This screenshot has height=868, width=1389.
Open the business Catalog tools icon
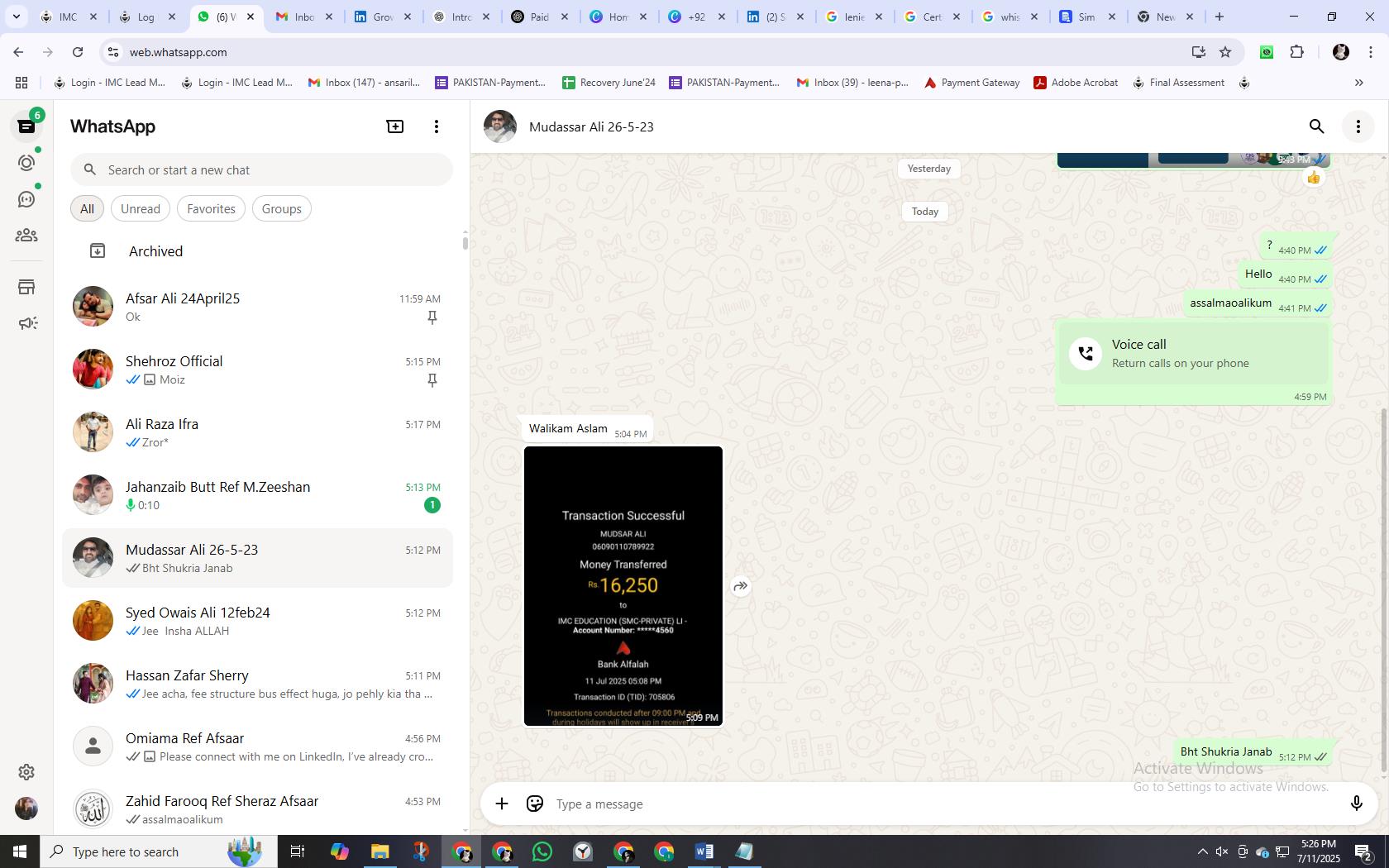26,287
